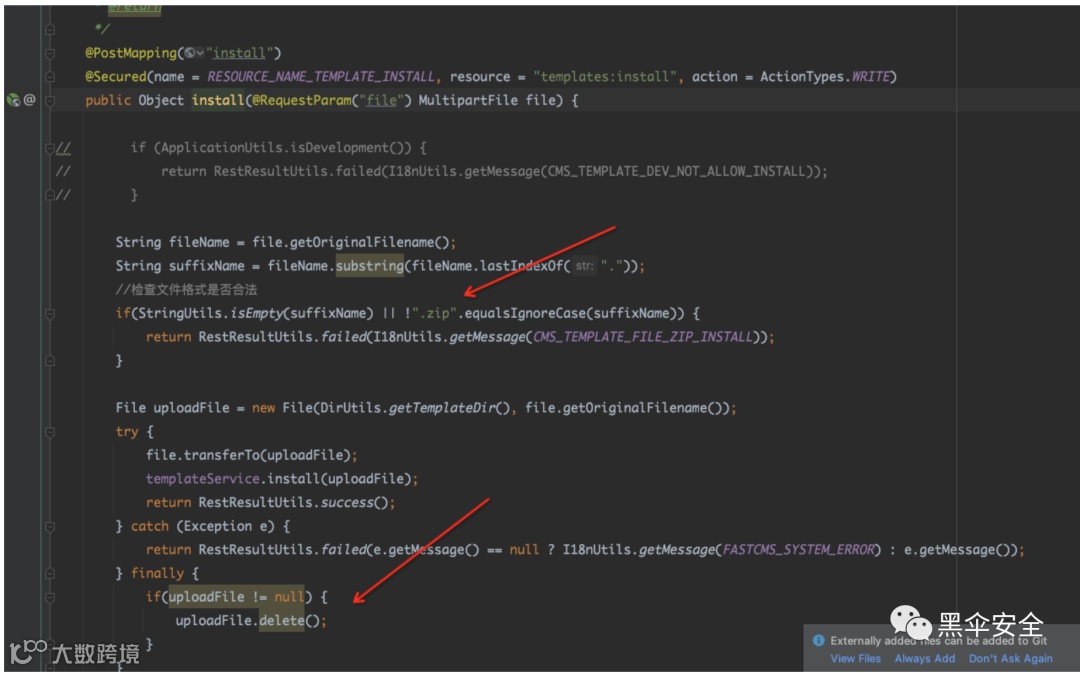Click the Always Add link in notification
The image size is (1080, 673).
[924, 659]
